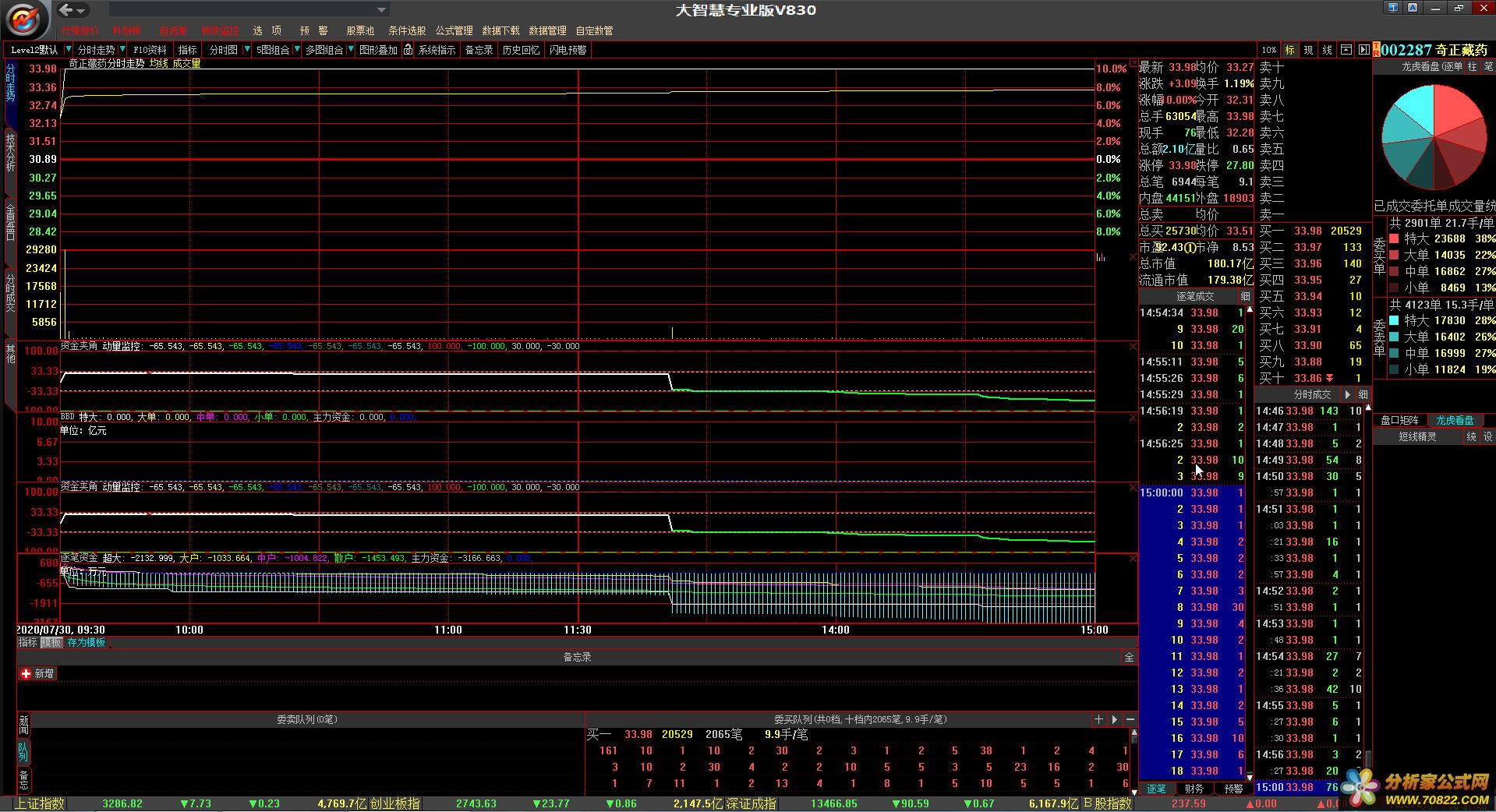Click the hide-side-panel arrow icon

tap(1363, 50)
